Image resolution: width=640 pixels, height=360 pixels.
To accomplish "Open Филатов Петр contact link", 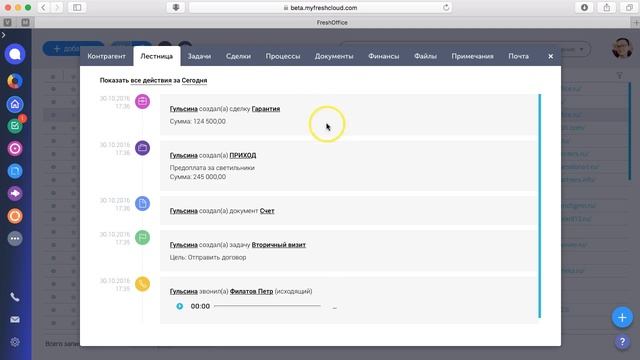I will click(x=251, y=291).
